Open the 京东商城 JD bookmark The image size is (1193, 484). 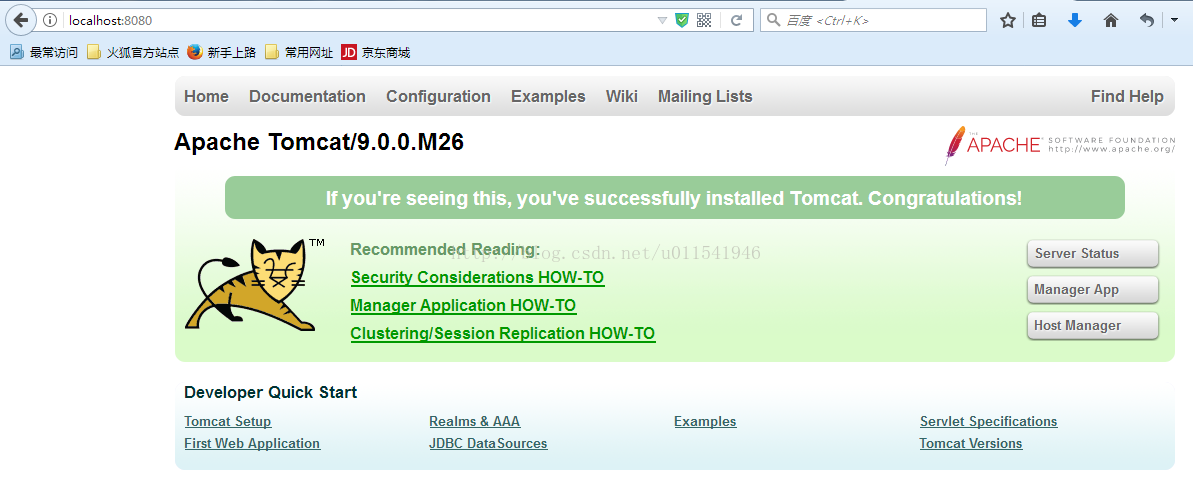pyautogui.click(x=376, y=53)
